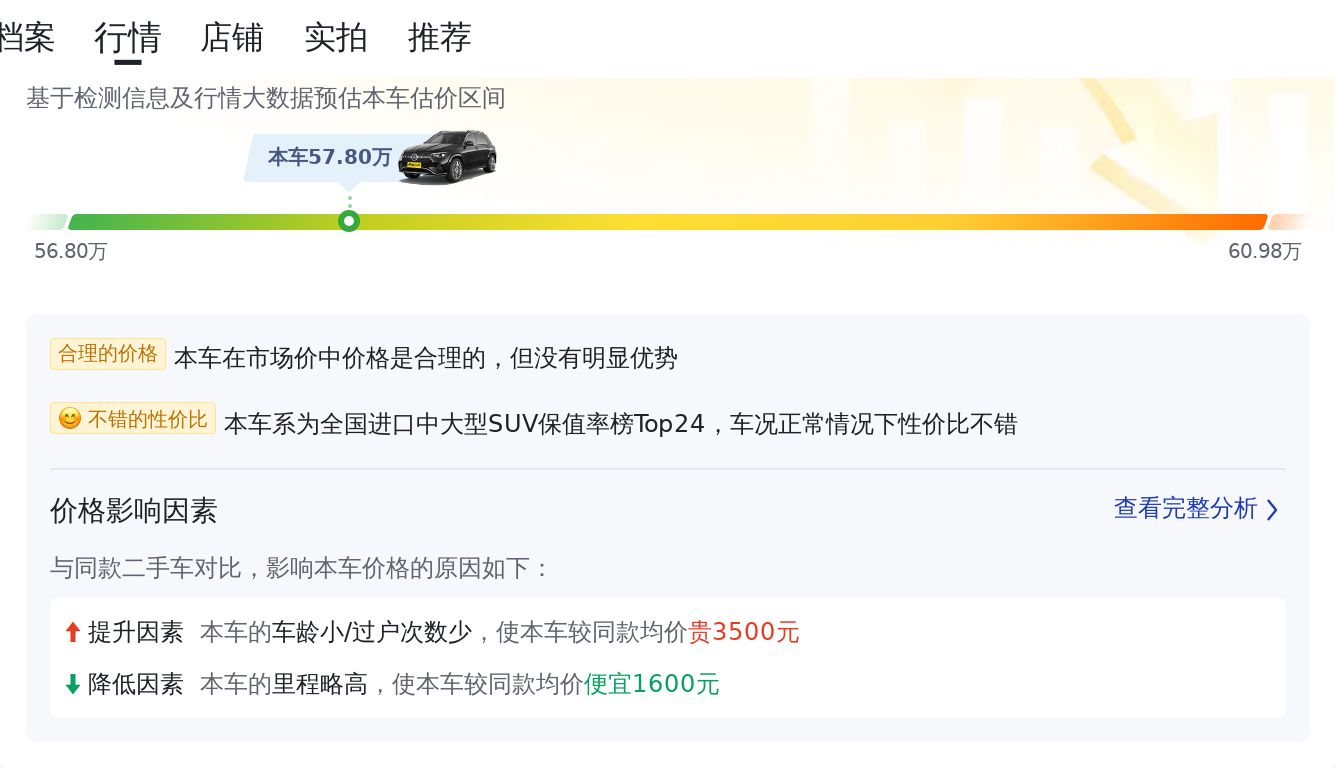Click the 60.98万 maximum price label
This screenshot has height=768, width=1336.
(x=1264, y=251)
